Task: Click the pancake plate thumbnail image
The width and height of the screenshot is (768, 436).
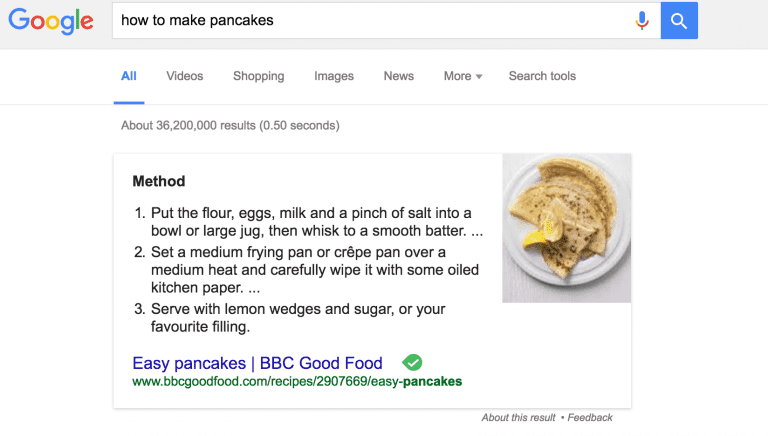Action: (x=566, y=228)
